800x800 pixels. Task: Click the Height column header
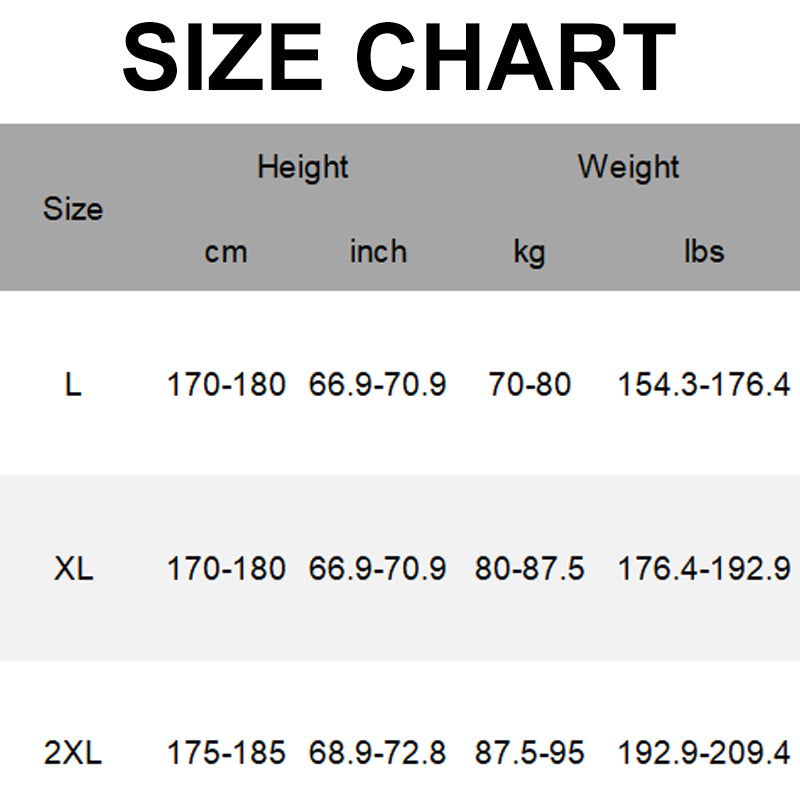pos(302,166)
